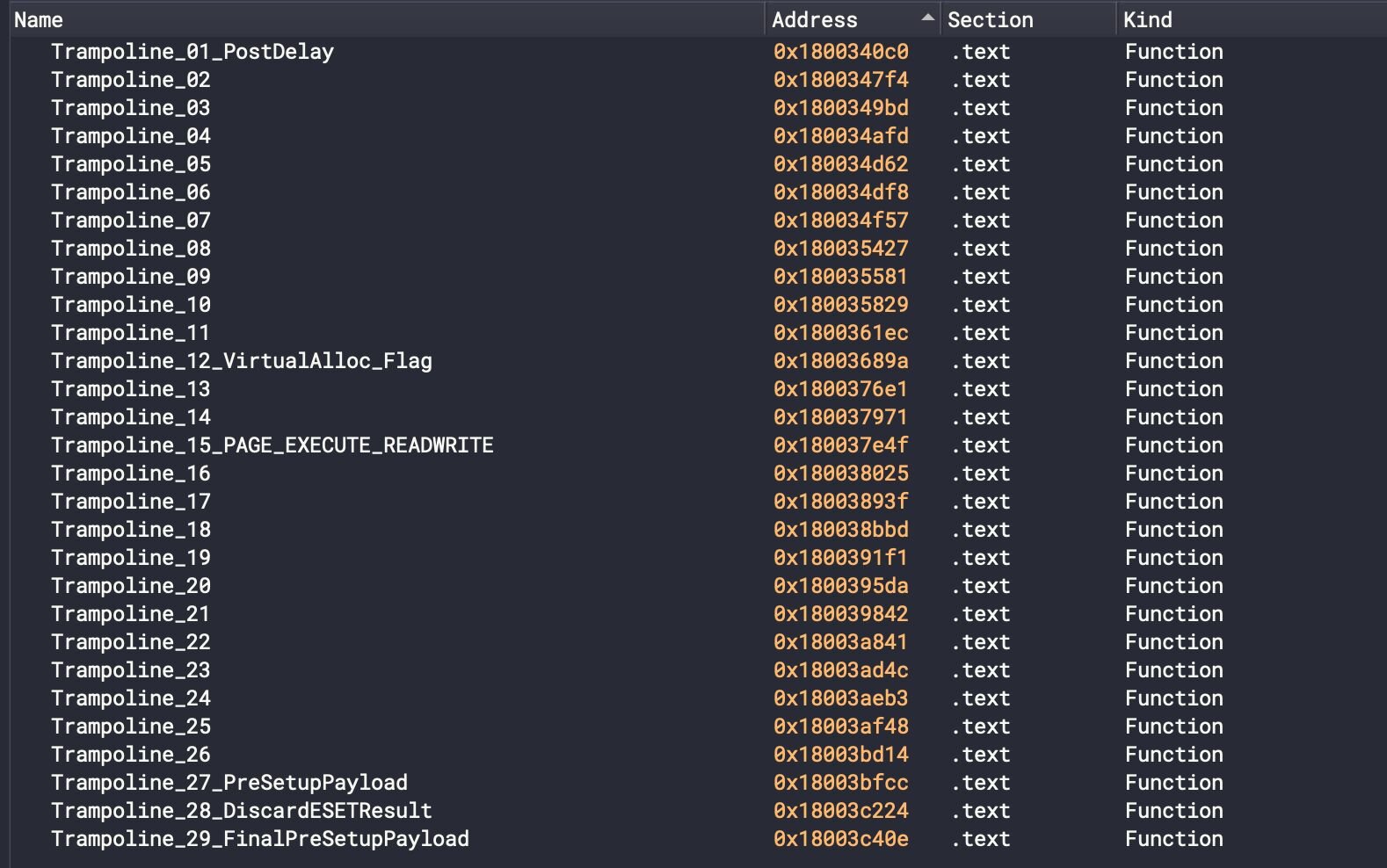
Task: Sort by the Section column header
Action: 990,19
